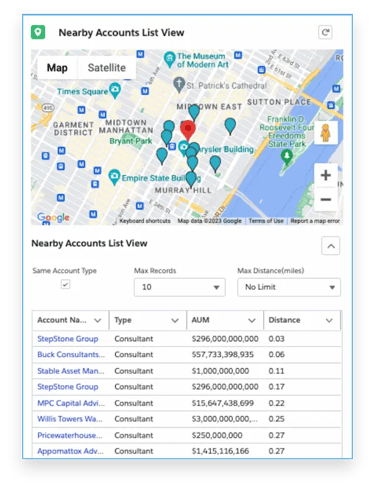
Task: Open Appomattox Adv... account link
Action: [70, 451]
